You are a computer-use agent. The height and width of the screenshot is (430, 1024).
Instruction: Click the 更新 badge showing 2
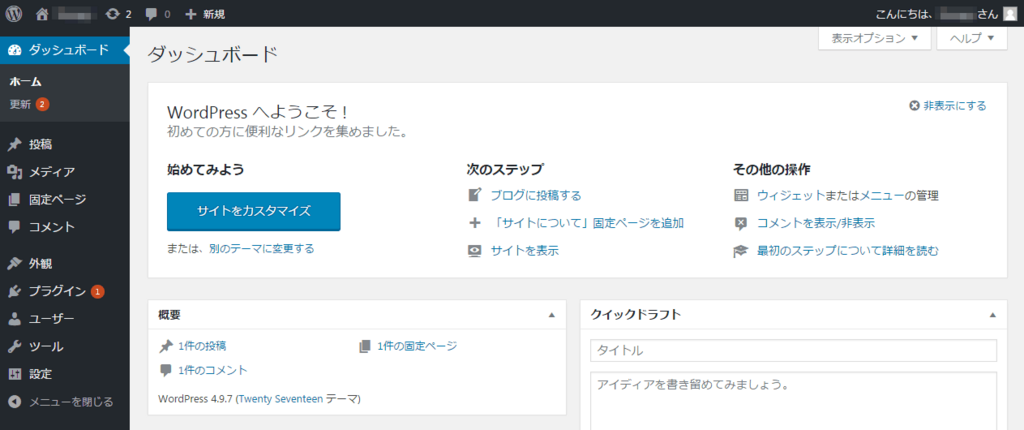pos(42,104)
